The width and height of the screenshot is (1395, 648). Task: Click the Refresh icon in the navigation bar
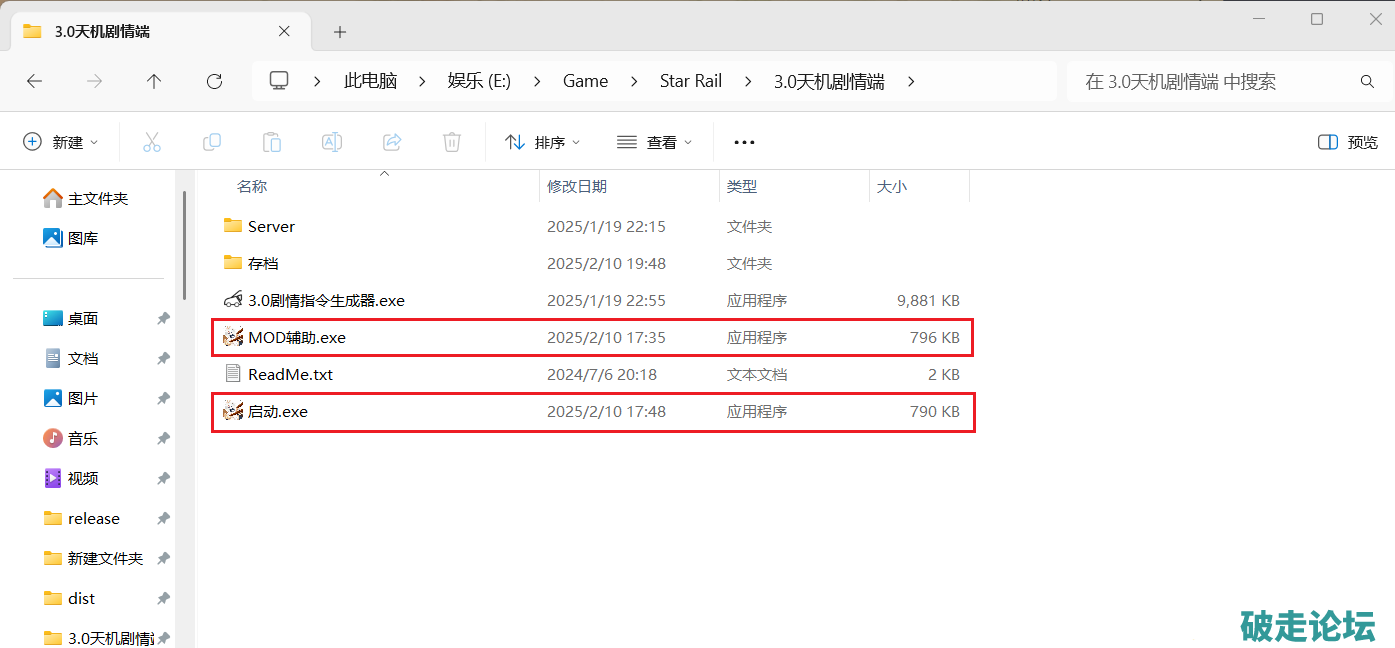214,82
